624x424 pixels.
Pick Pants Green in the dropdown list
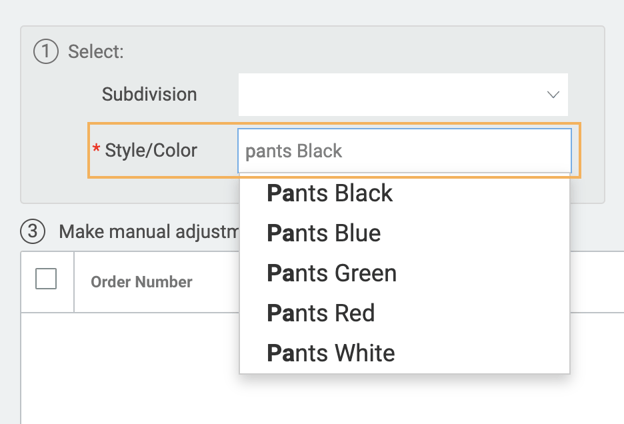332,273
